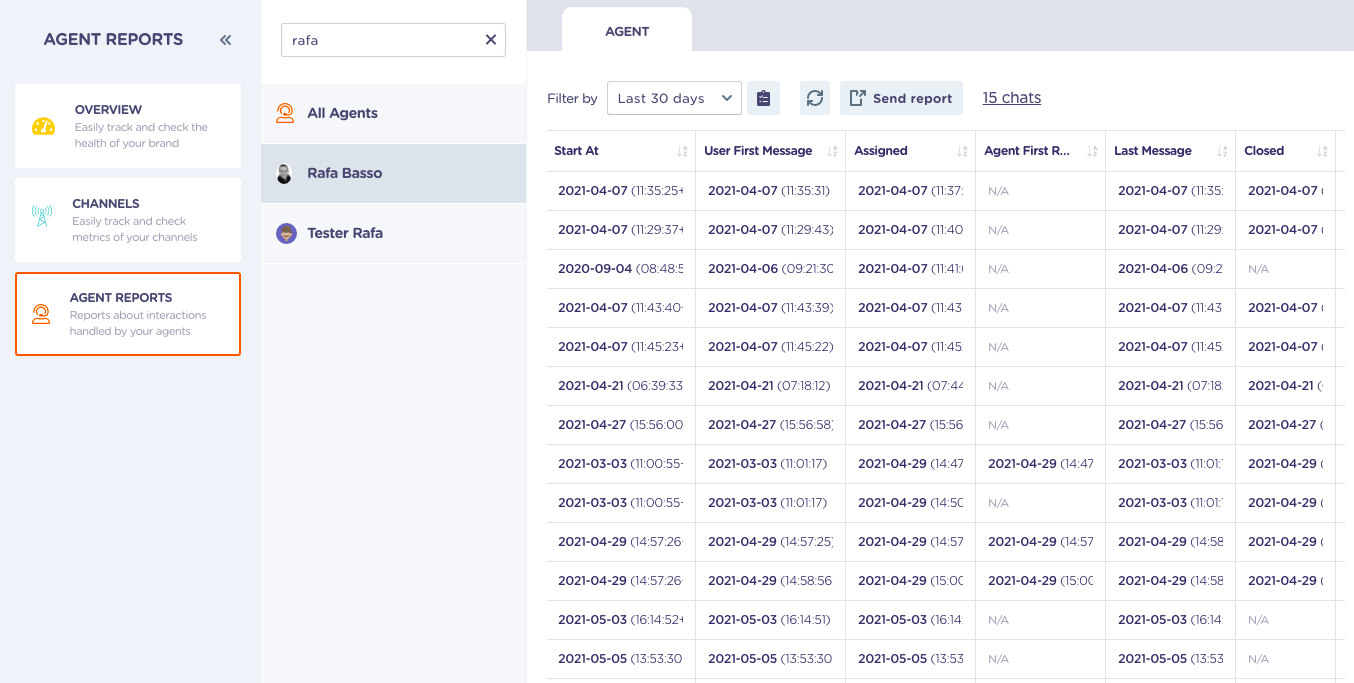The image size is (1354, 683).
Task: Click the Channels antenna icon
Action: pos(42,216)
